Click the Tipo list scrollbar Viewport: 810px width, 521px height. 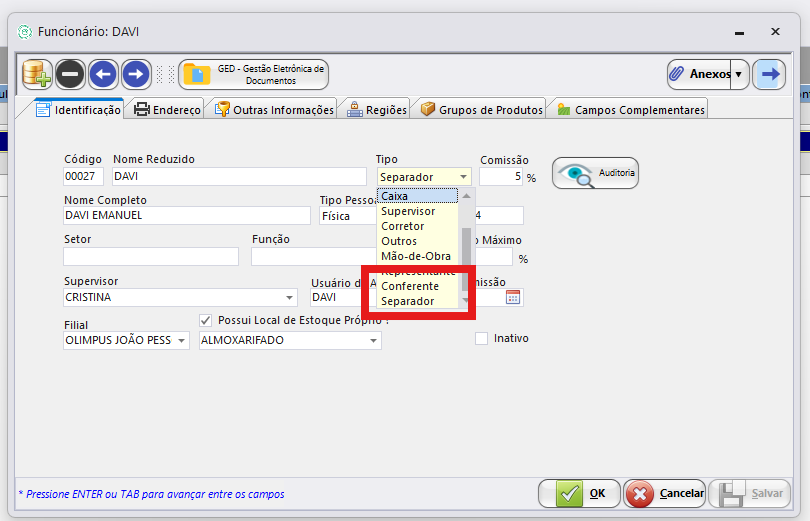tap(465, 245)
